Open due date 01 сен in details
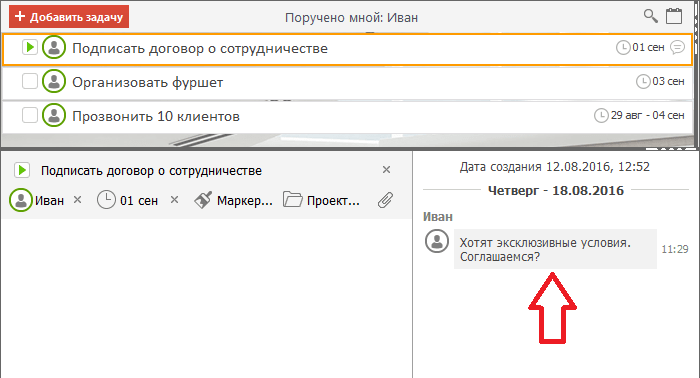 pyautogui.click(x=128, y=200)
